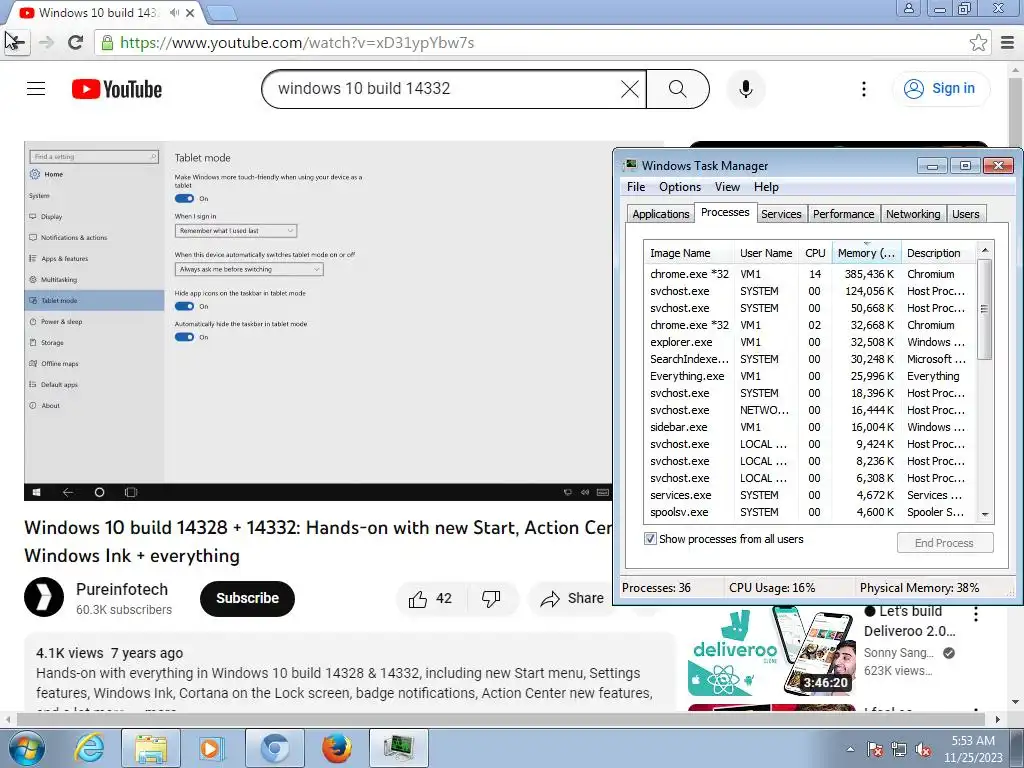Select the SearchIndexer process row
1024x768 pixels.
[810, 359]
